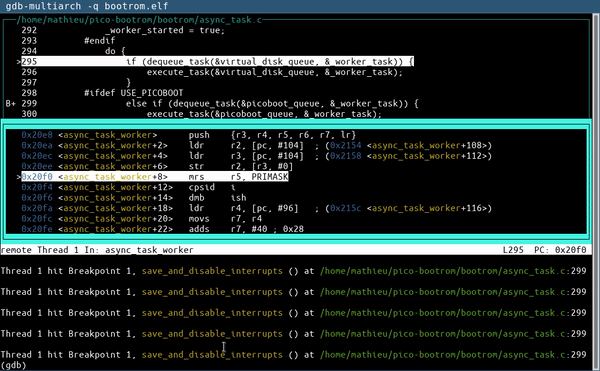Select source line 298 '#ifdef USE_PICOBOOT'
This screenshot has width=600, height=371.
pos(102,93)
